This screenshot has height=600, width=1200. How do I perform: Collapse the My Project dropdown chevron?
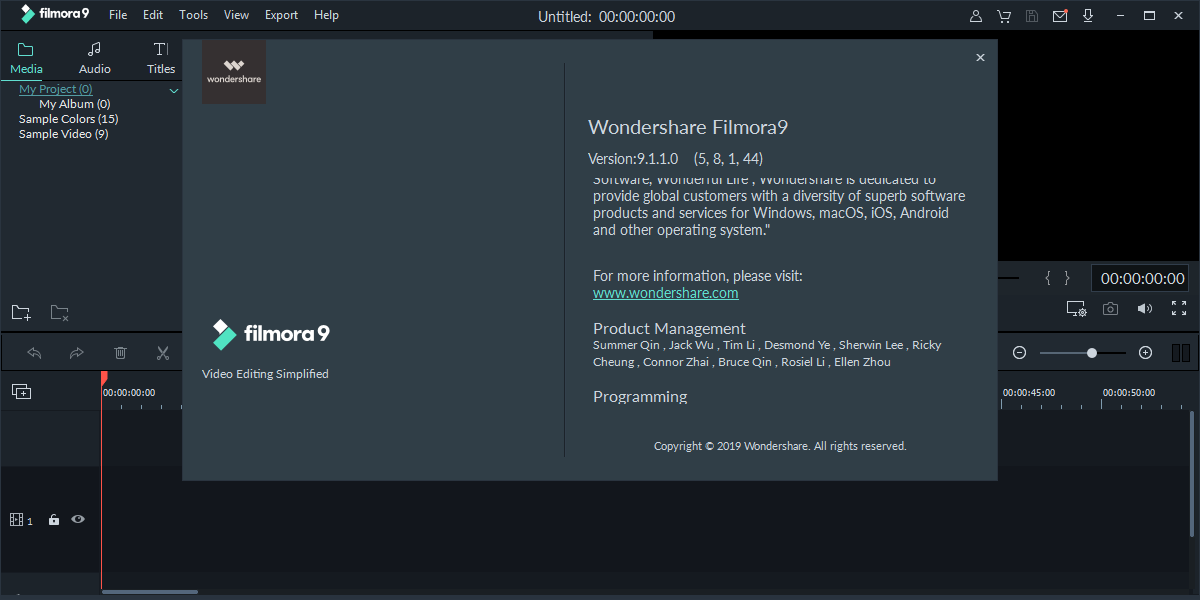174,91
